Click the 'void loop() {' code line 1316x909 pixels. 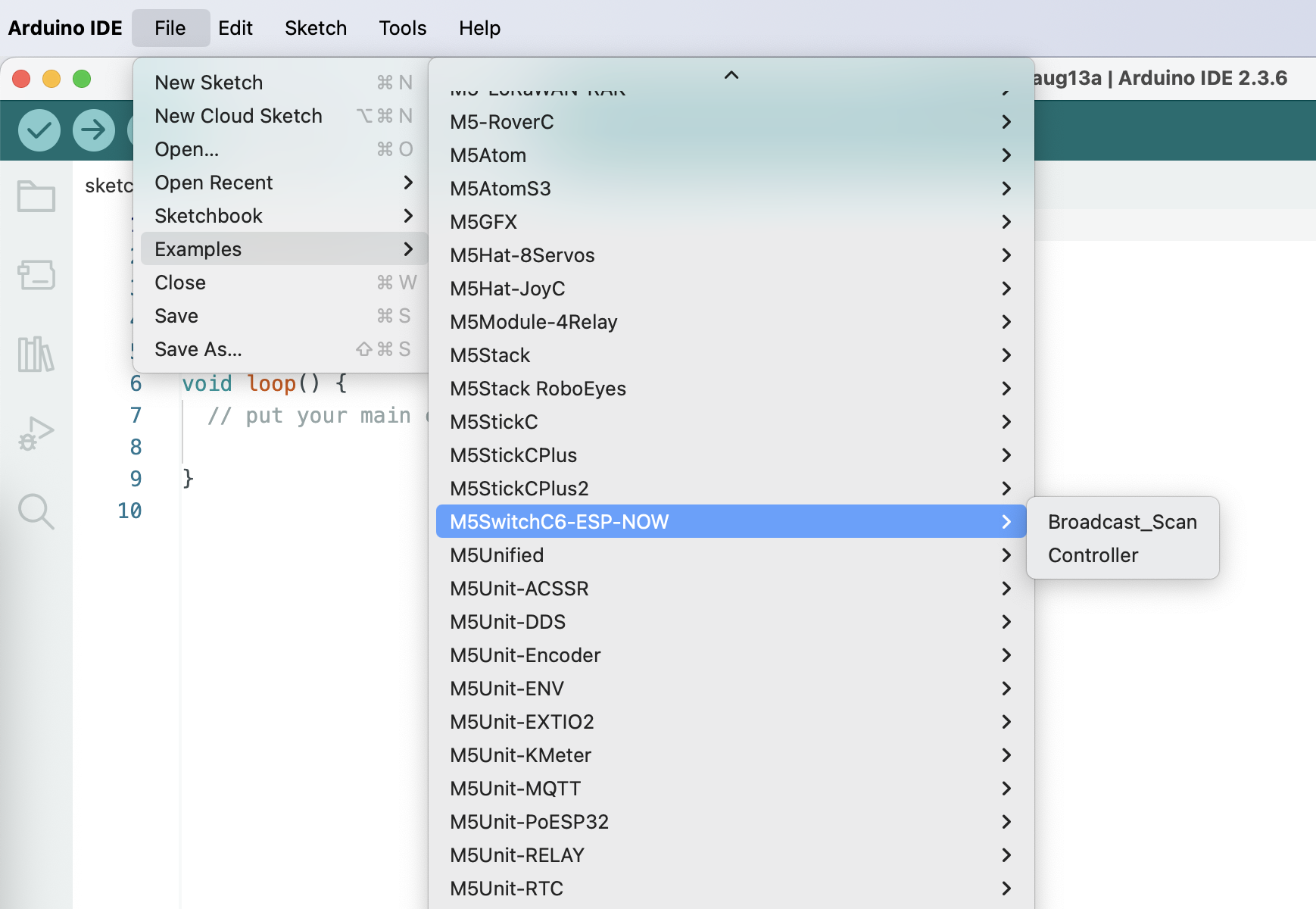264,383
